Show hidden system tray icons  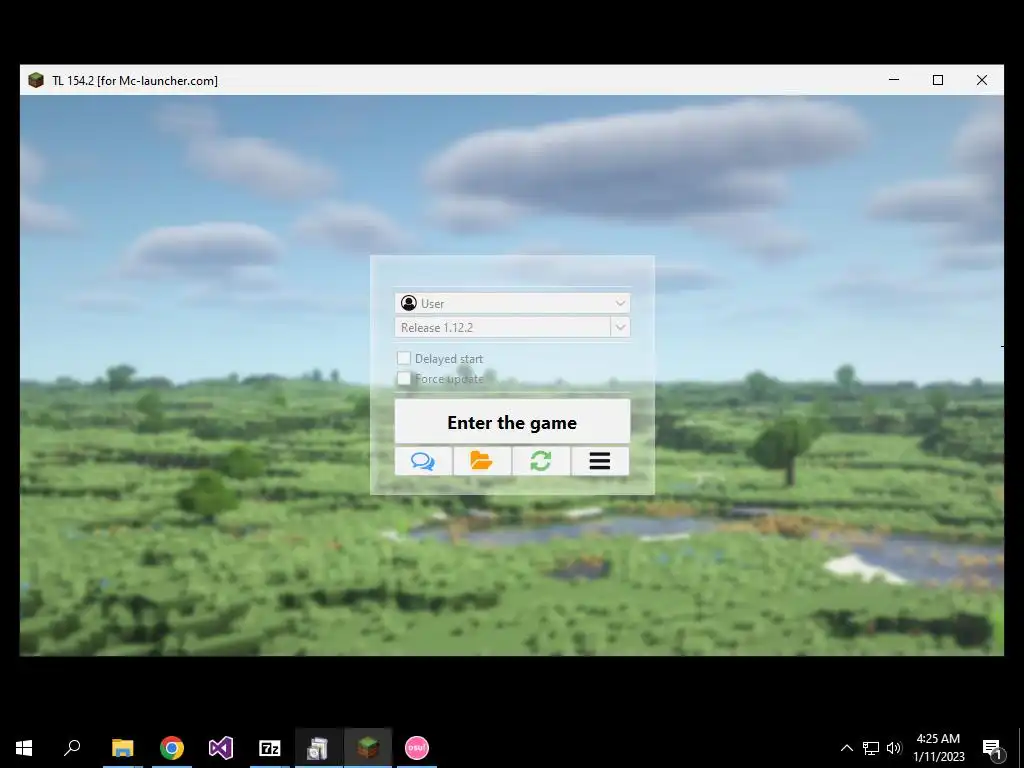coord(846,748)
